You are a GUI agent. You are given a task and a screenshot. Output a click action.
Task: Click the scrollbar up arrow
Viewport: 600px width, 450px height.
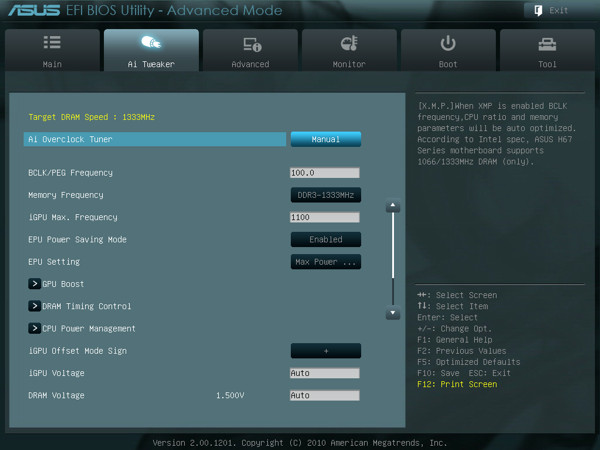tap(393, 206)
